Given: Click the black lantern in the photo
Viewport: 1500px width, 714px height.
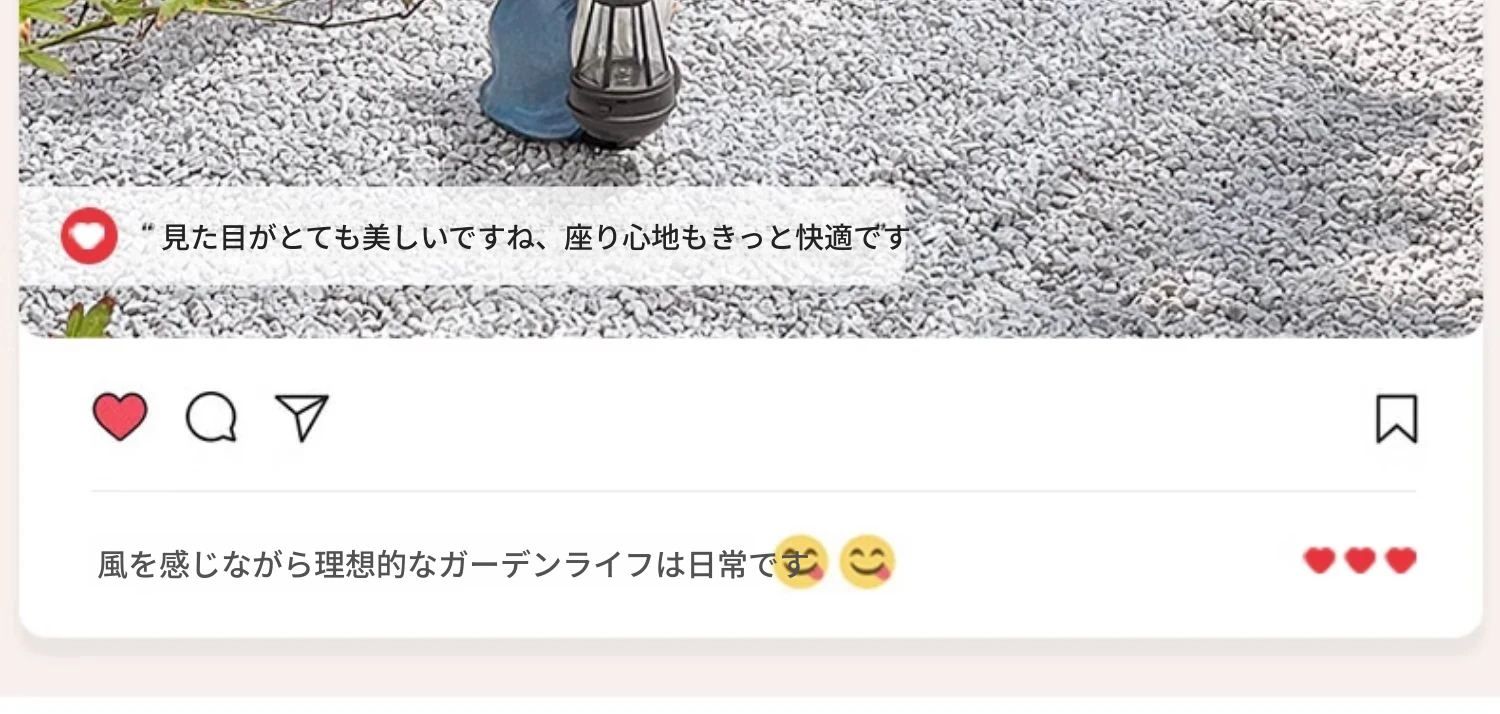Looking at the screenshot, I should click(x=624, y=72).
